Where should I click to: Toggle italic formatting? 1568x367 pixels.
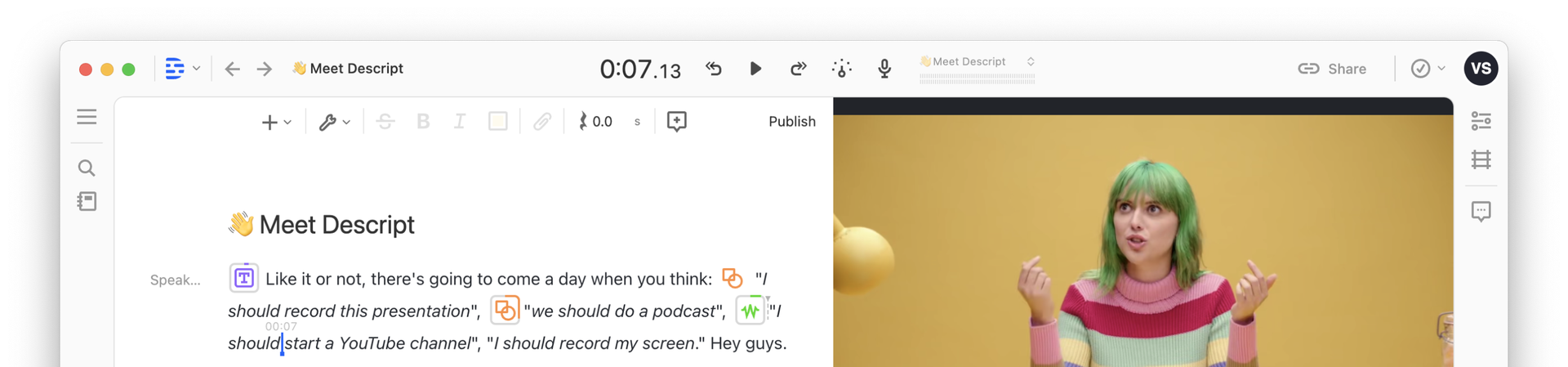coord(460,122)
